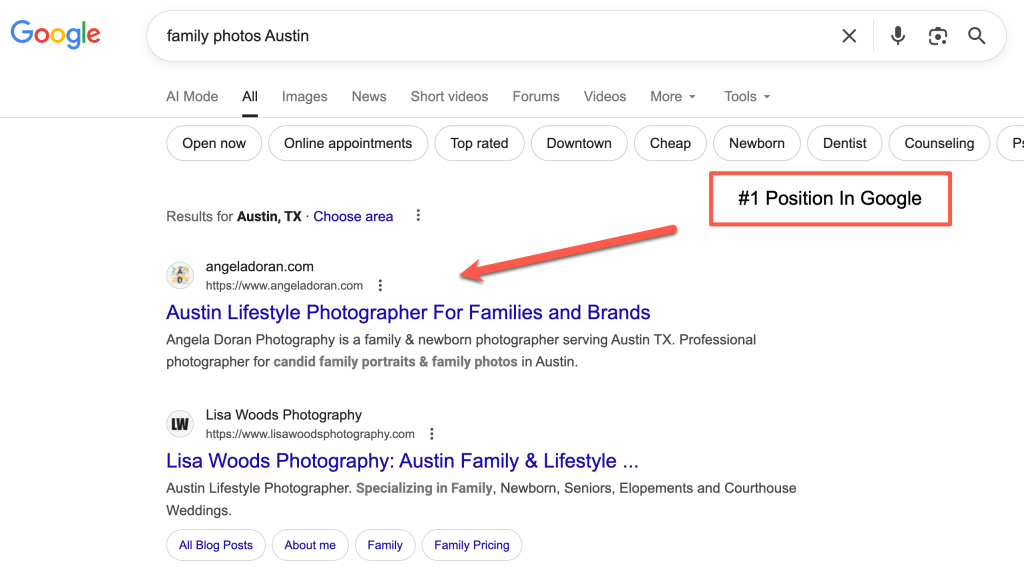Click the angeladoran.com site favicon

pos(180,276)
